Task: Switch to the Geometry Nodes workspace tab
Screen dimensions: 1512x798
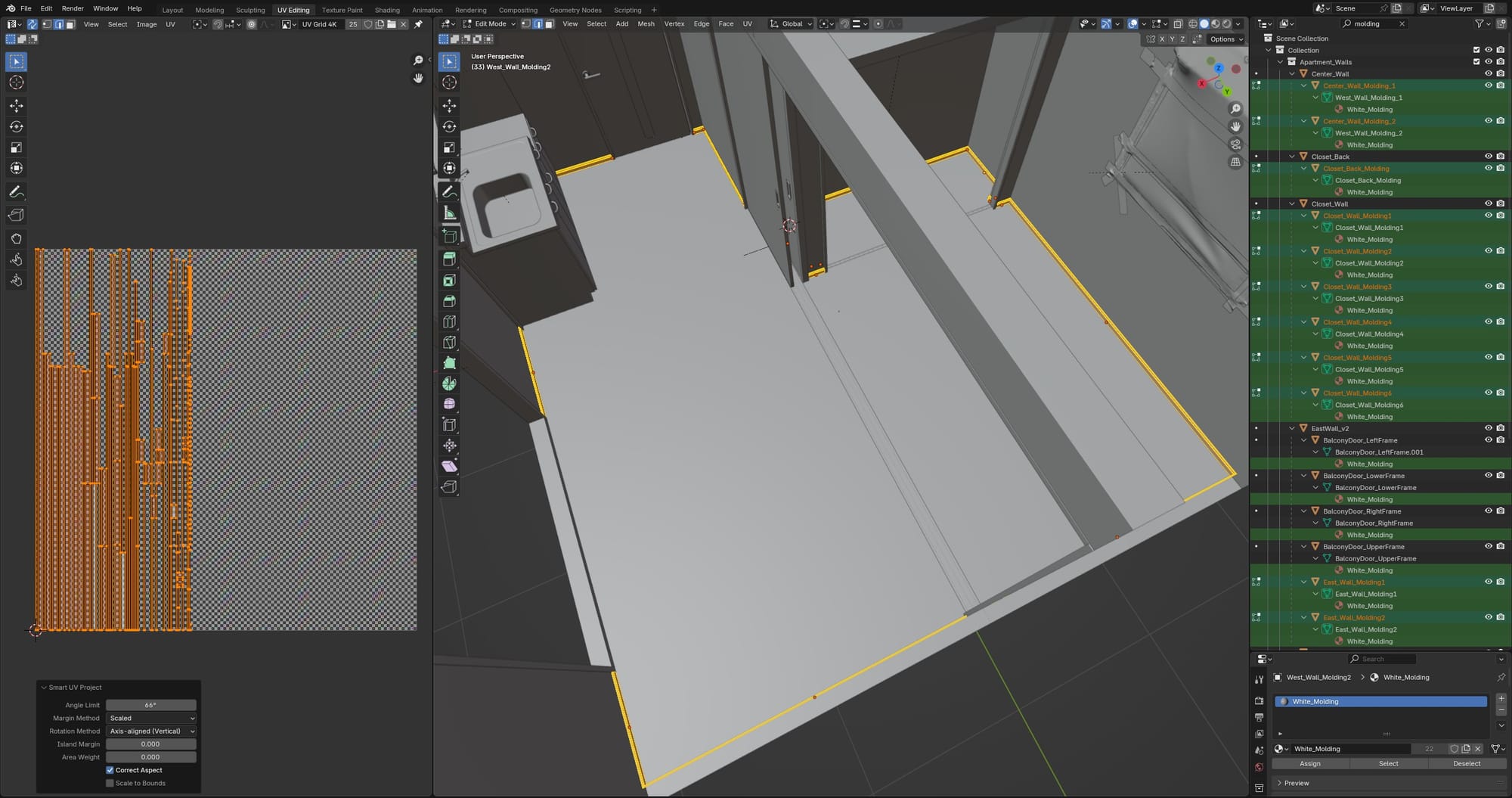Action: tap(575, 10)
